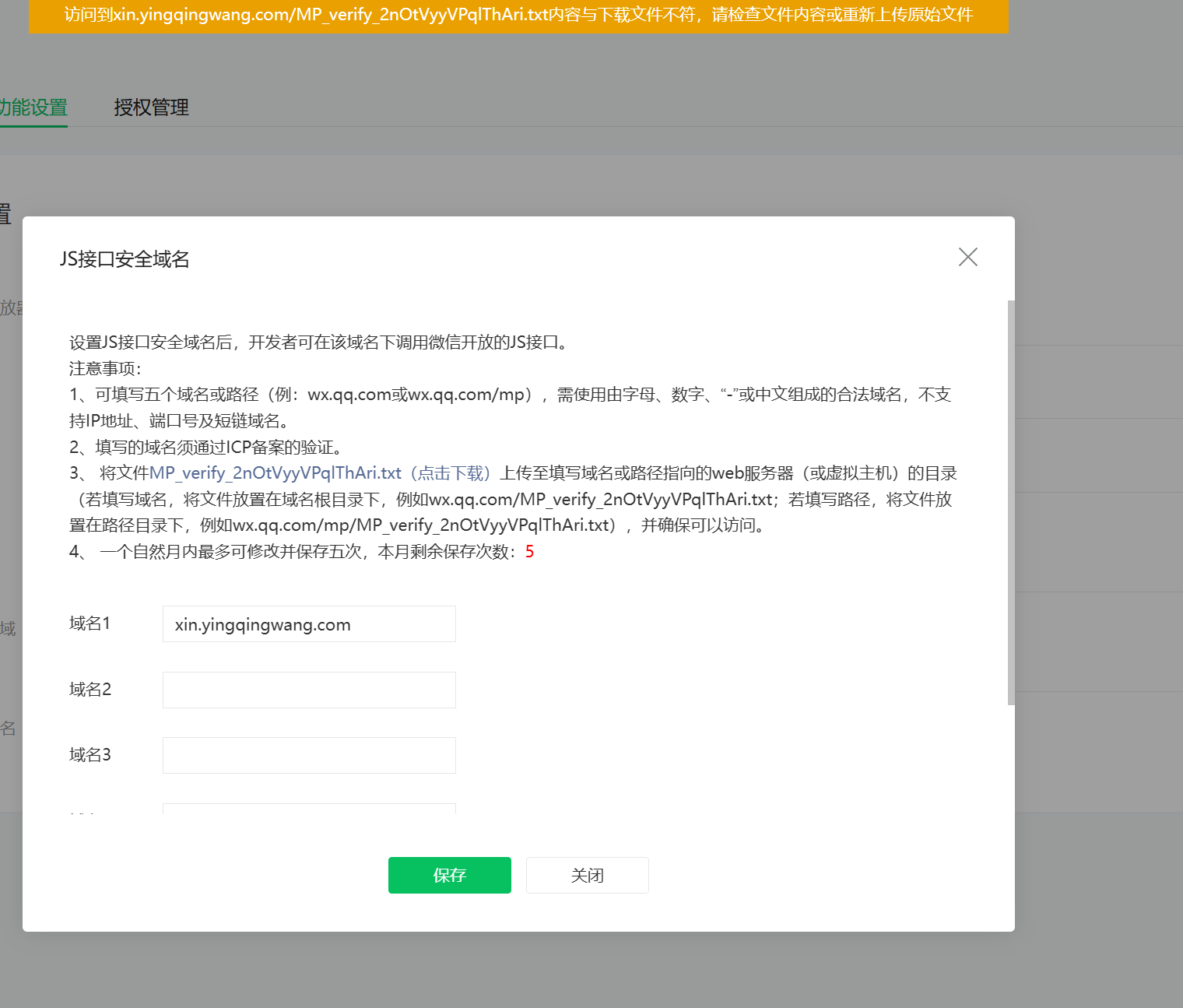Viewport: 1183px width, 1008px height.
Task: Click the 关闭 button
Action: [x=588, y=875]
